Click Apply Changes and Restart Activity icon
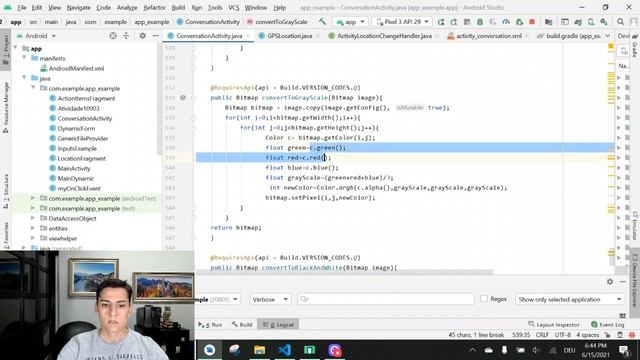 (x=454, y=22)
